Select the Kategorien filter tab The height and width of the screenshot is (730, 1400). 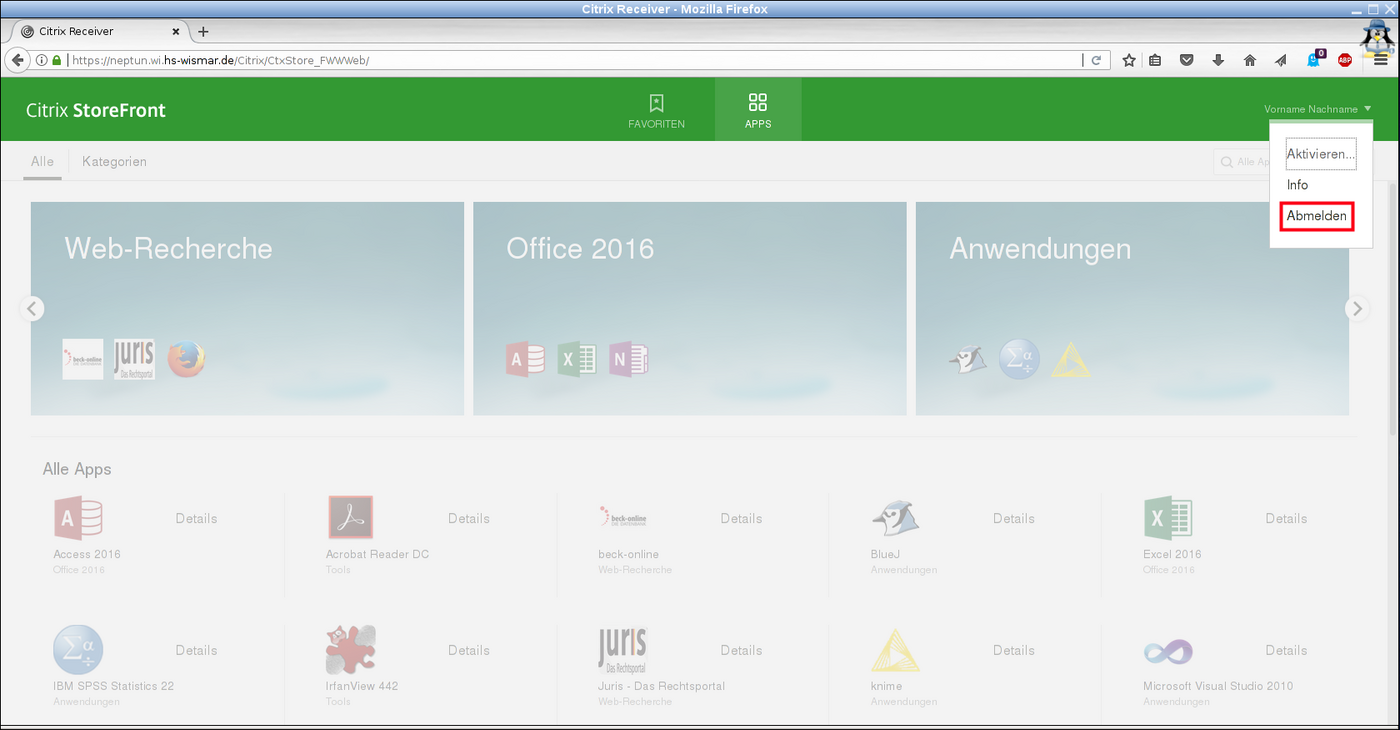114,161
